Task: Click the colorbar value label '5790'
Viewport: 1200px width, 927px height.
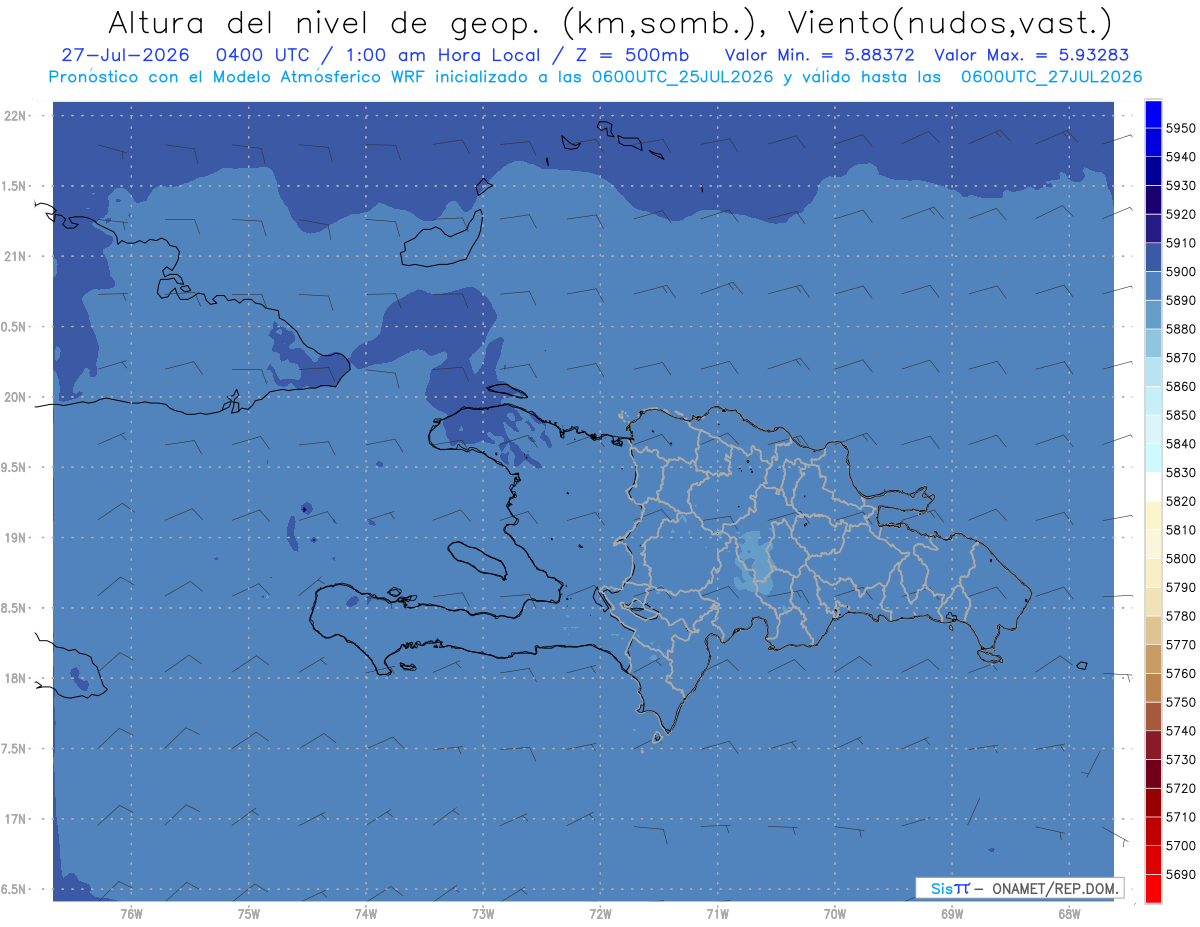Action: pos(1181,587)
